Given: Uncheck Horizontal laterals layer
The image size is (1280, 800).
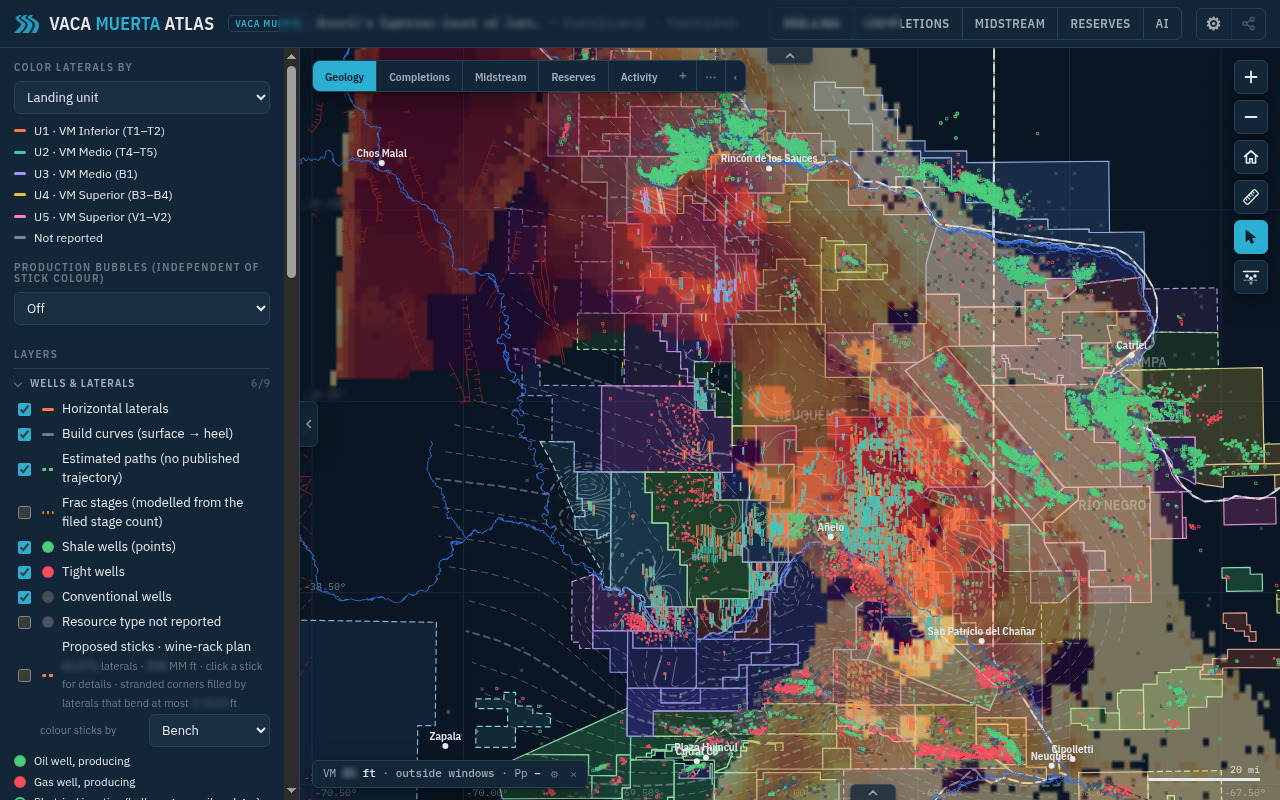Looking at the screenshot, I should [x=25, y=409].
